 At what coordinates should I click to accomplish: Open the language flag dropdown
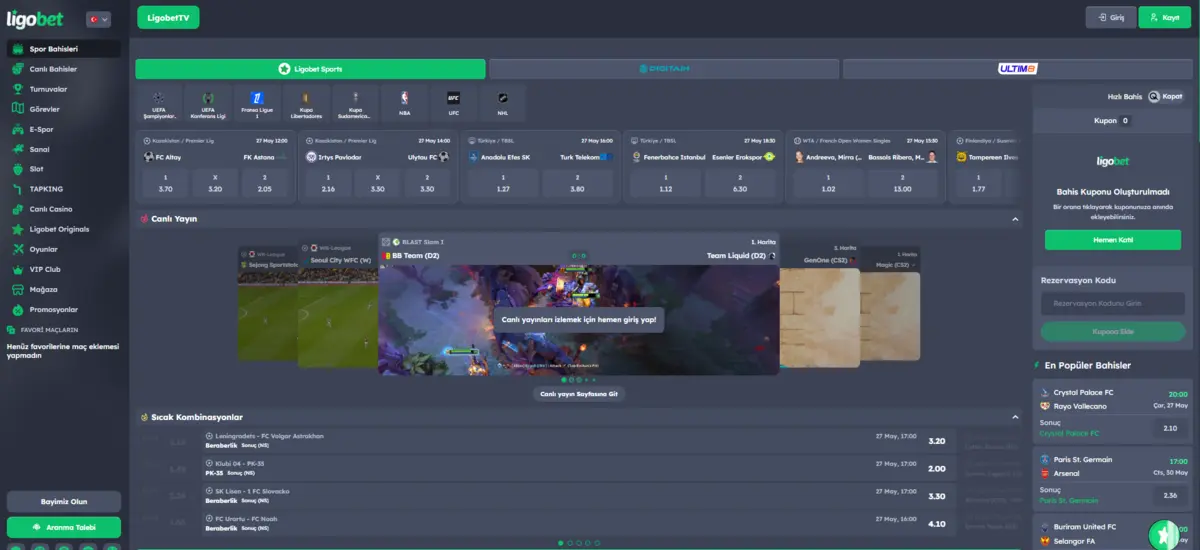[x=98, y=19]
